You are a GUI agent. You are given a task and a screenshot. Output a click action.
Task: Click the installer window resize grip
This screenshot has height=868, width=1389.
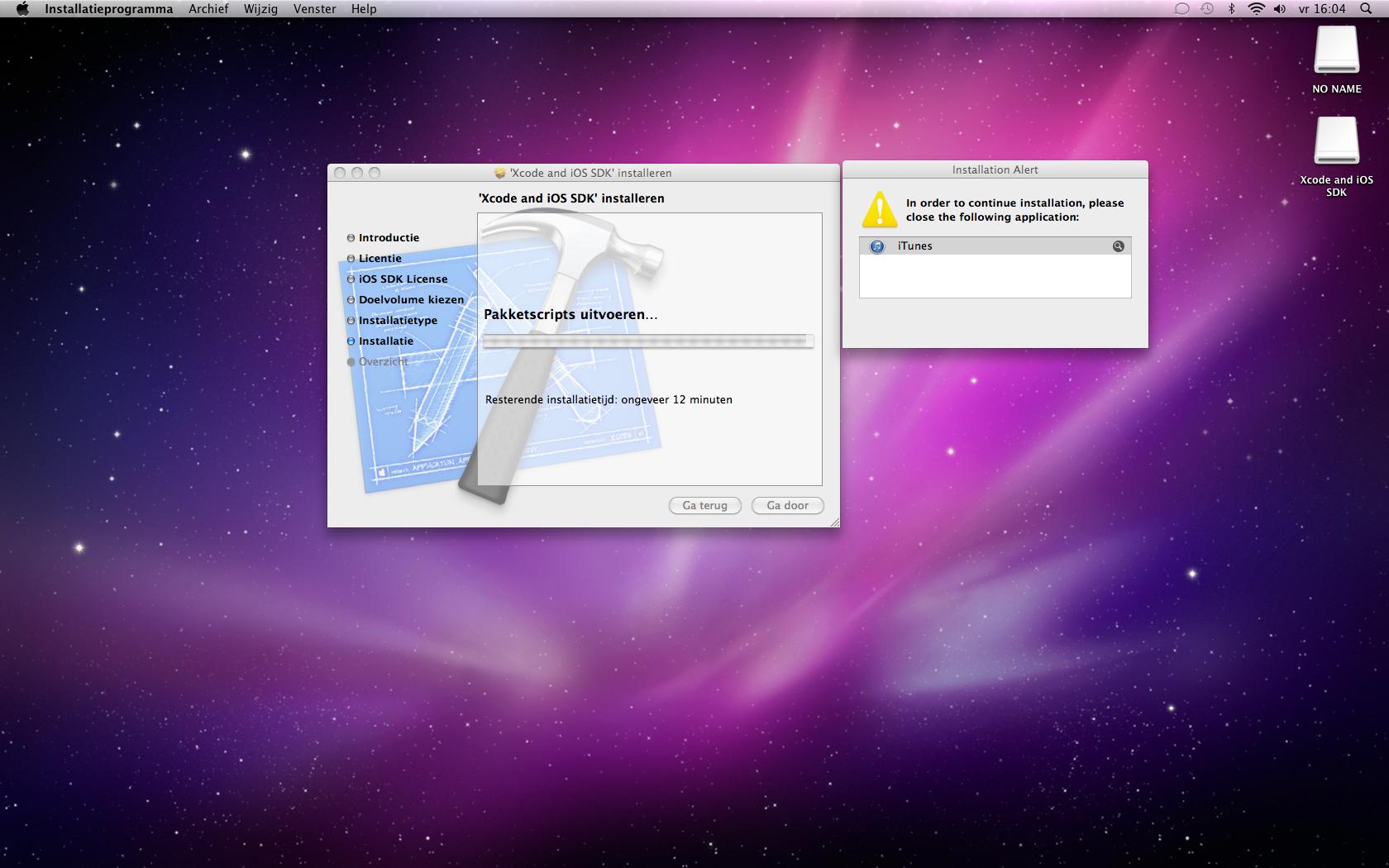pyautogui.click(x=833, y=522)
